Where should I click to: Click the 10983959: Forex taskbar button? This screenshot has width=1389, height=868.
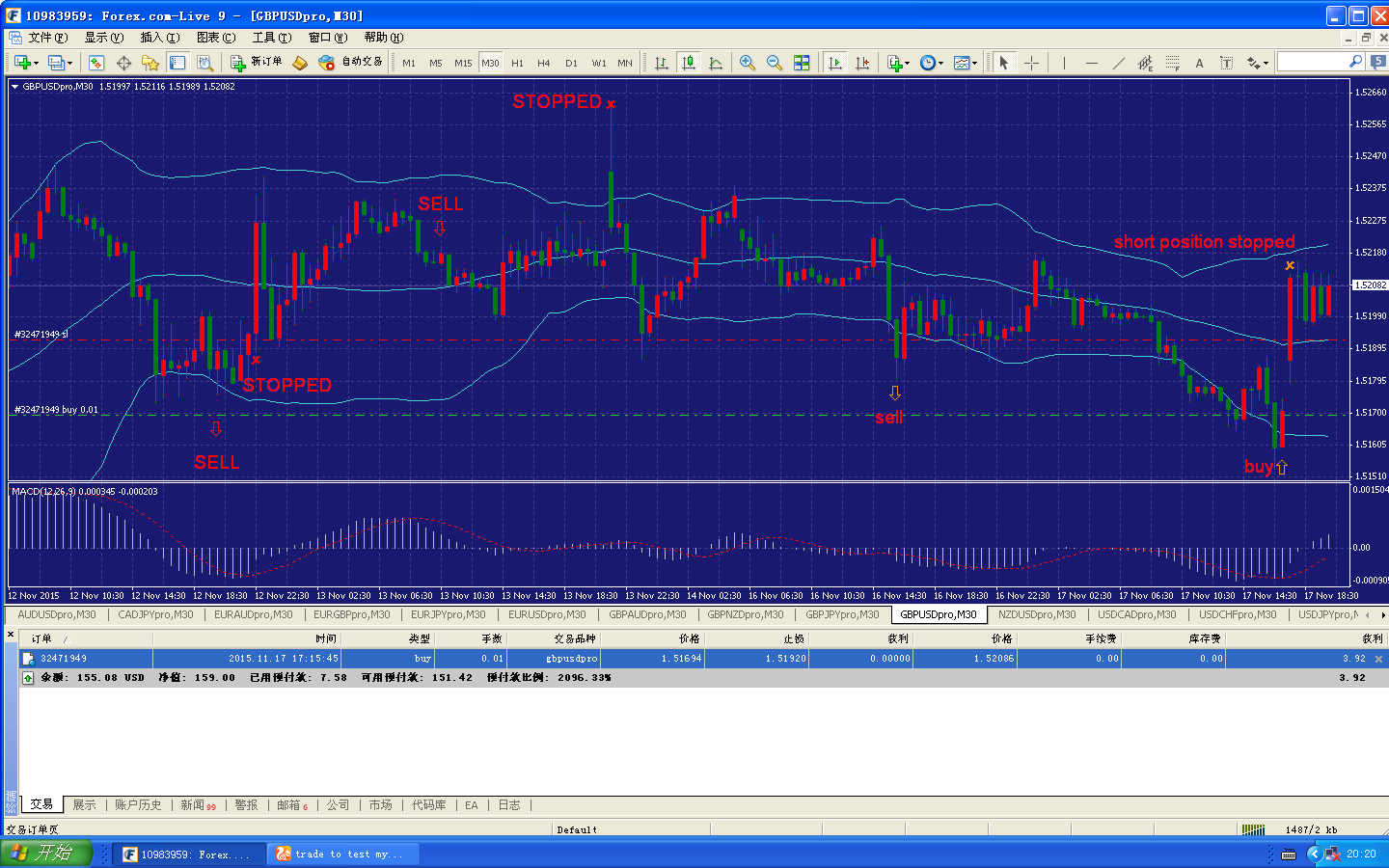(x=189, y=854)
